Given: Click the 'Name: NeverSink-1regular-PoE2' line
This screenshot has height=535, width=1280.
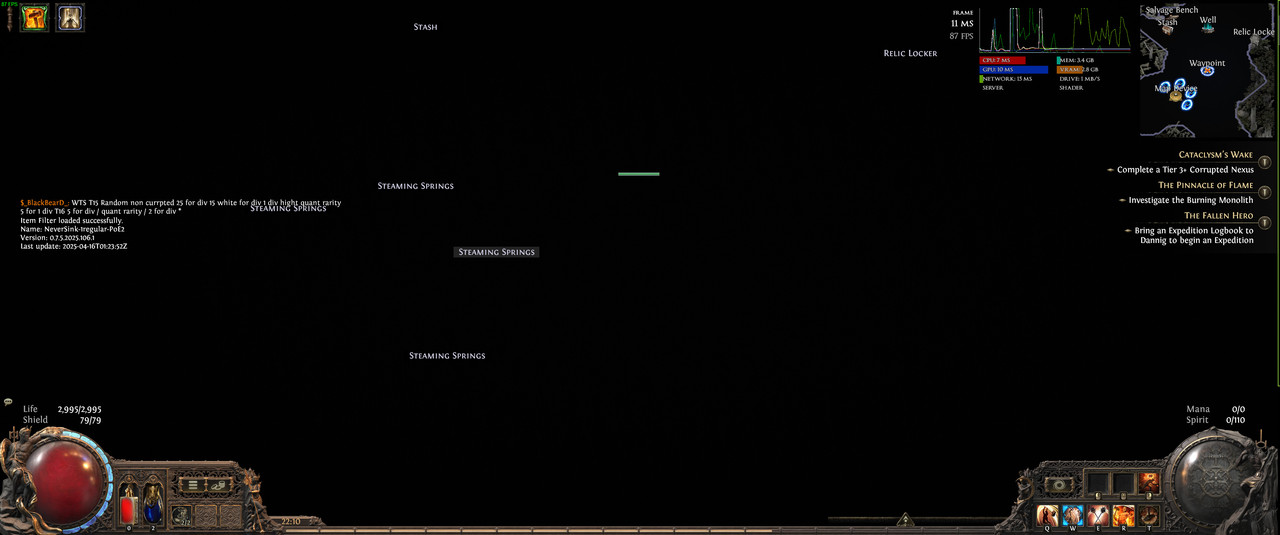Looking at the screenshot, I should (72, 229).
